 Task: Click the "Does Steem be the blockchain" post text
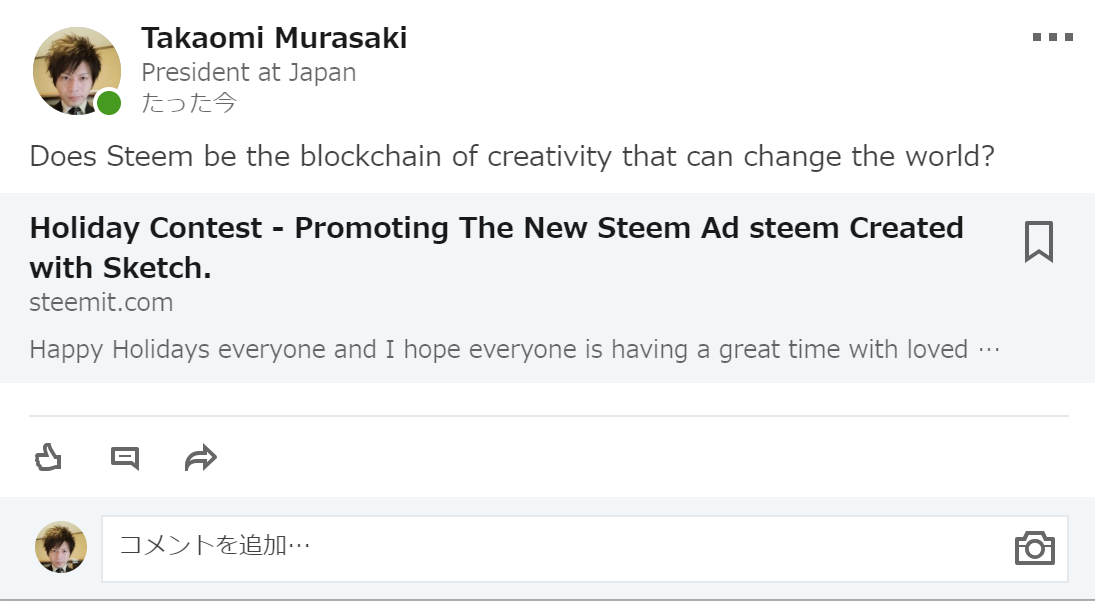click(512, 157)
